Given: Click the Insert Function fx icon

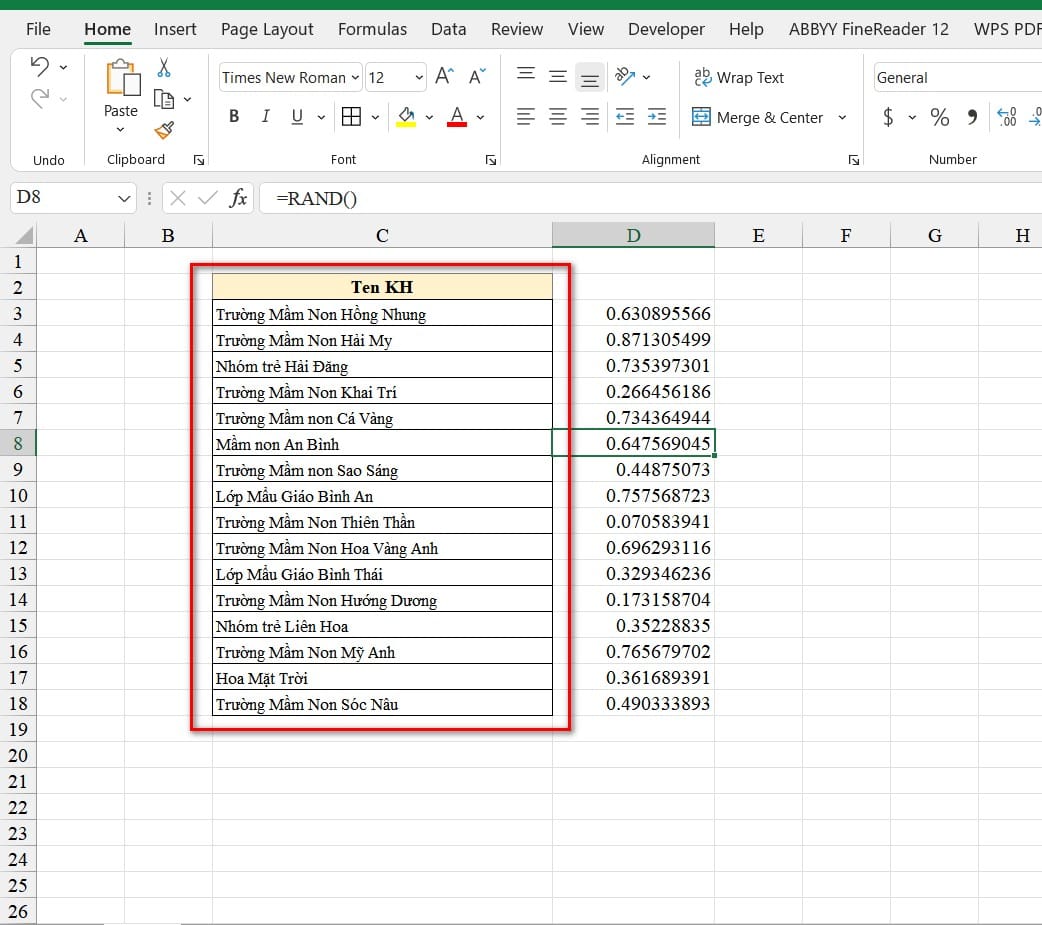Looking at the screenshot, I should tap(238, 198).
